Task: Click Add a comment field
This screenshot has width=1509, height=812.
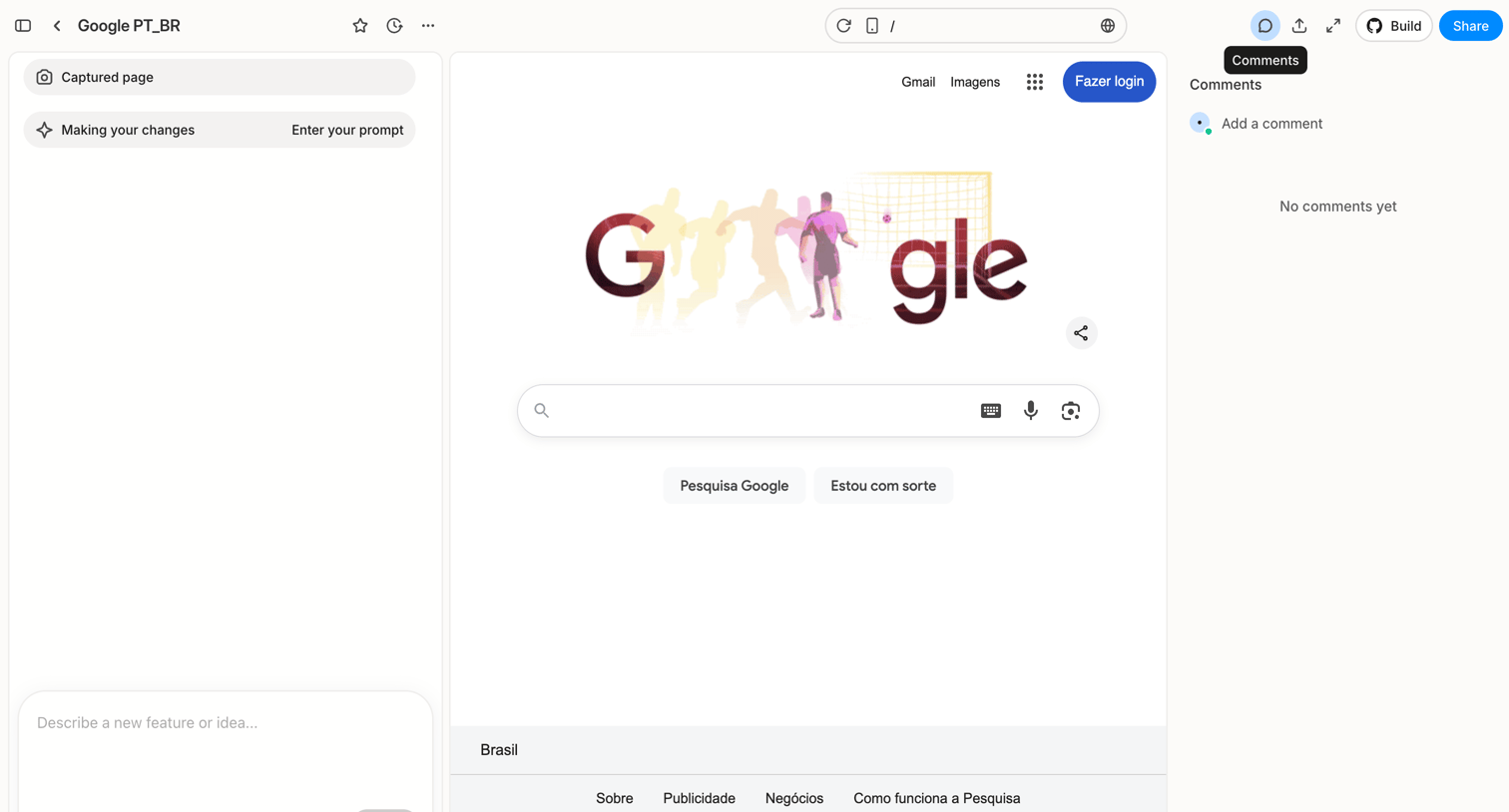Action: pos(1271,124)
